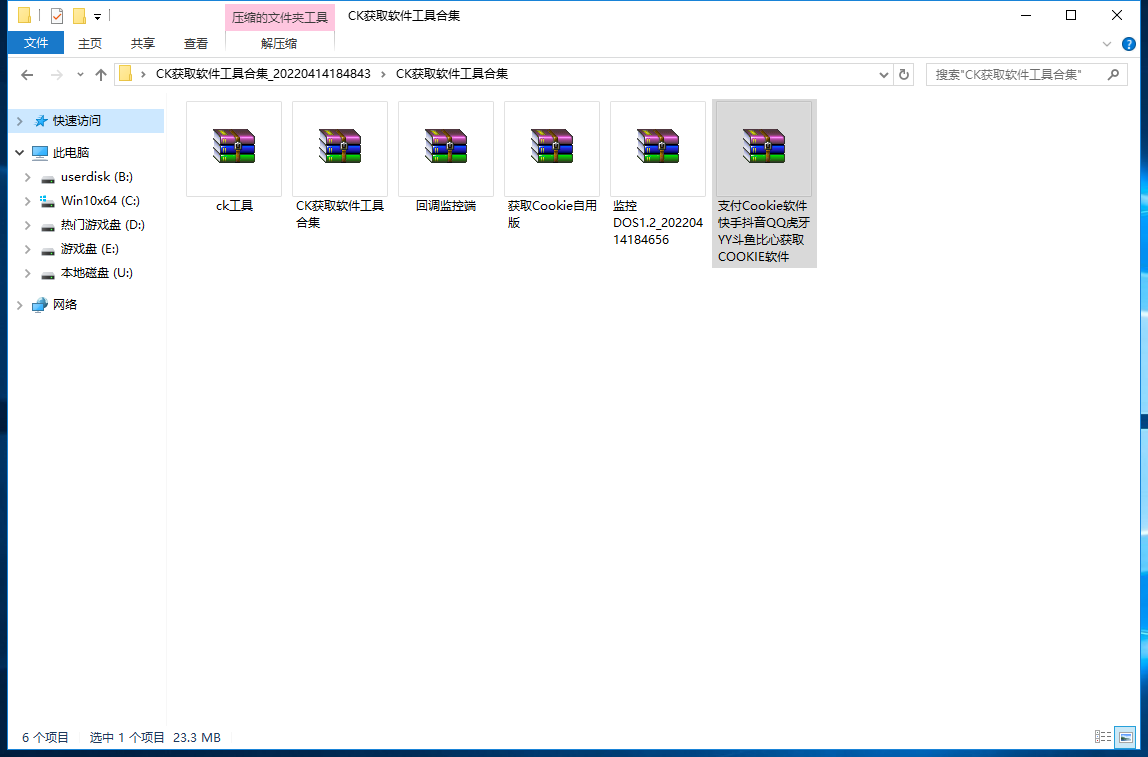Expand the ribbon with the chevron
The image size is (1148, 757).
(1107, 44)
